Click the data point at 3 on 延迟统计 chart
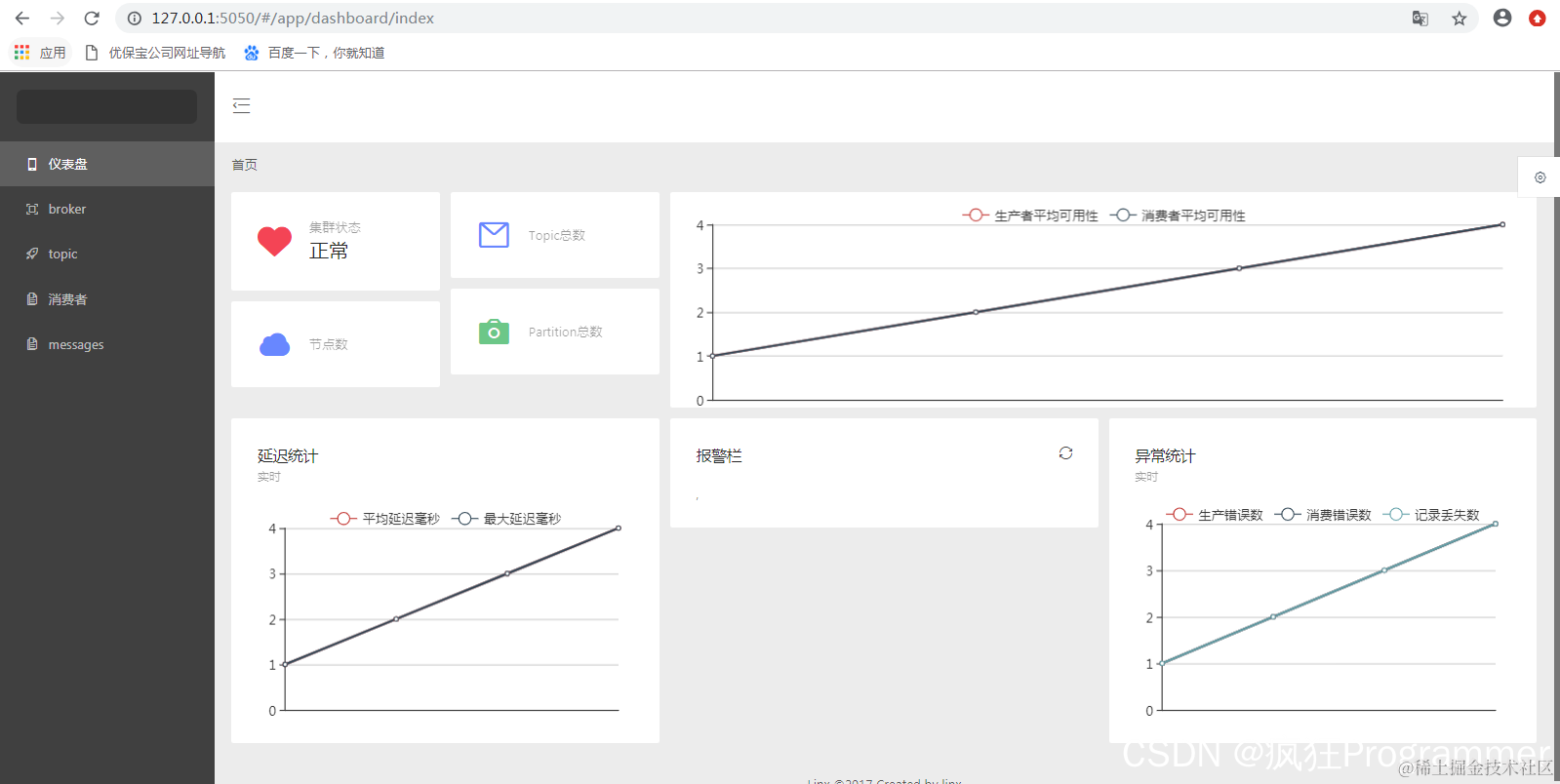The height and width of the screenshot is (784, 1560). tap(507, 573)
